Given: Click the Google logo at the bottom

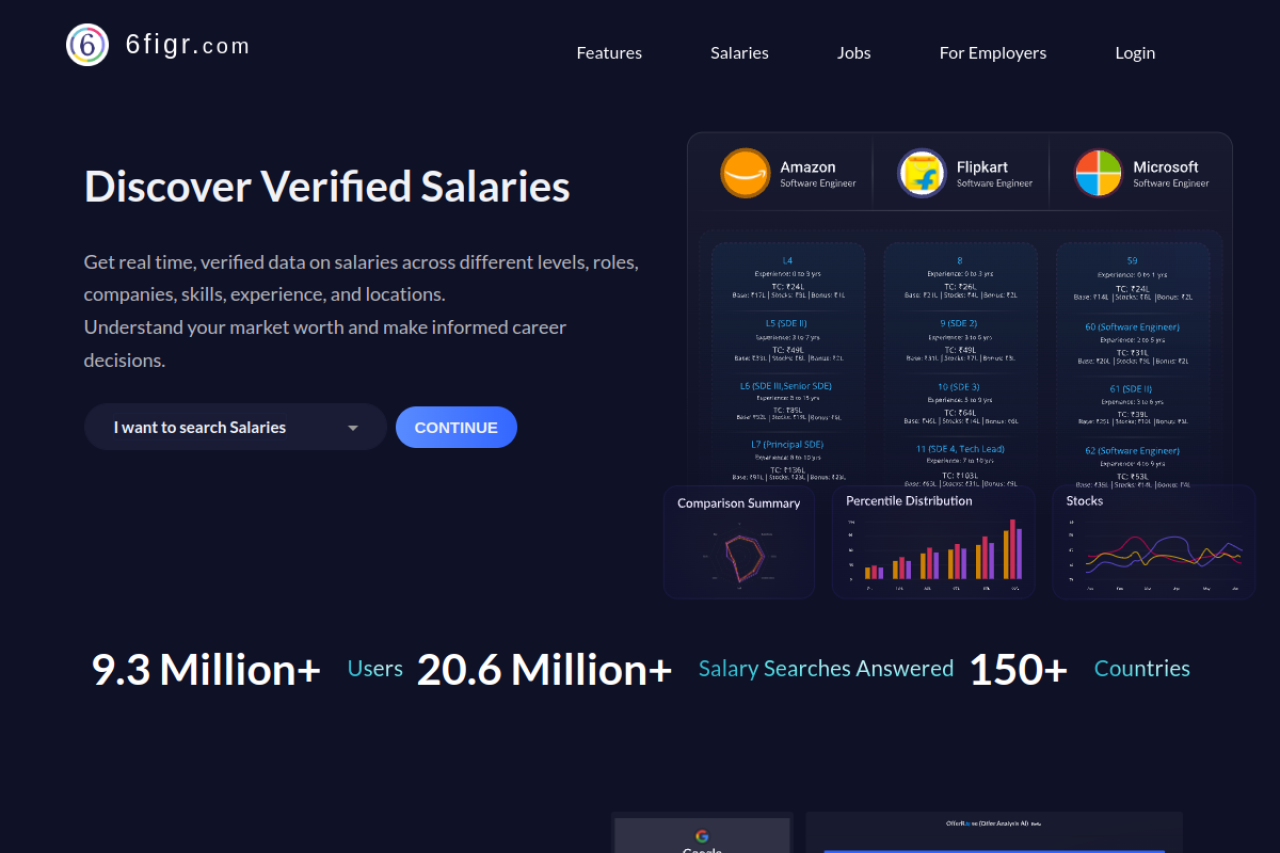Looking at the screenshot, I should [x=702, y=836].
